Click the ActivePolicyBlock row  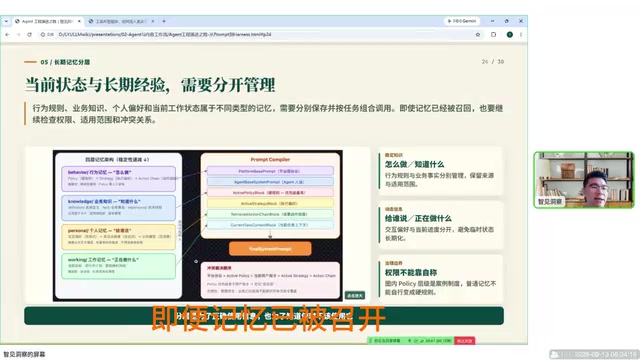tap(270, 192)
